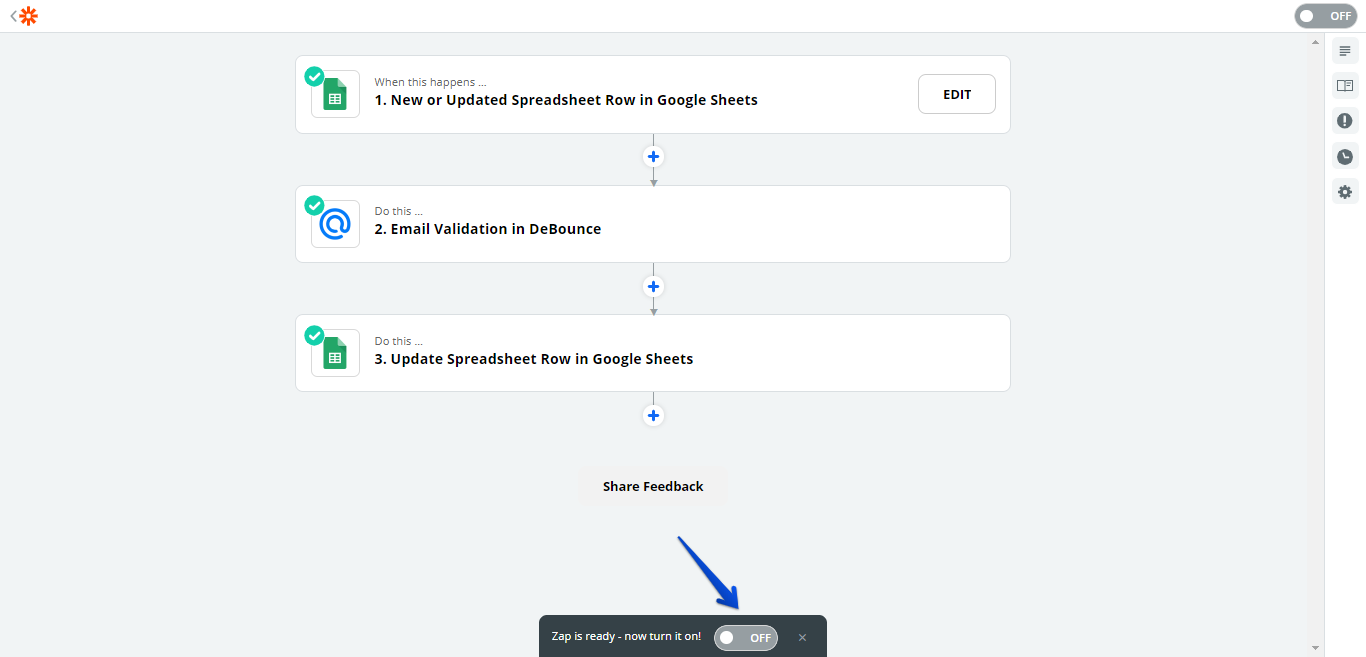1366x657 pixels.
Task: Click the DeBounce app icon
Action: coord(335,224)
